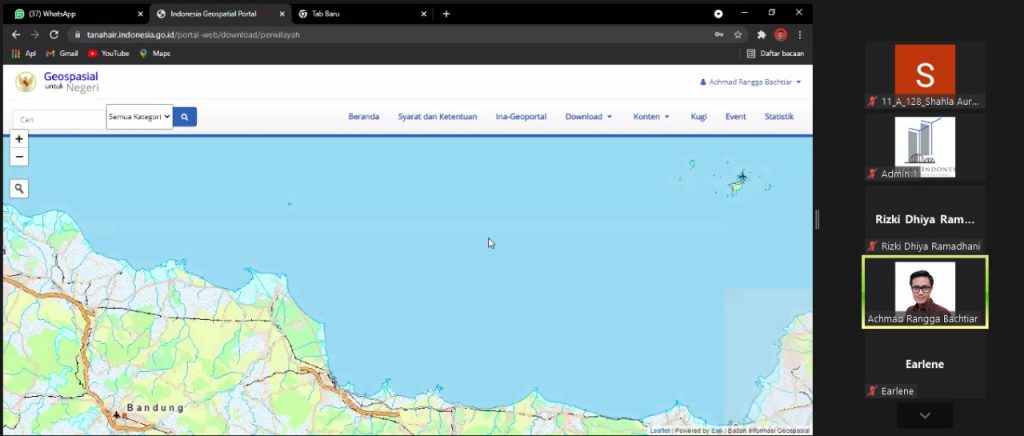
Task: Select Achmad Rangga Bachtiar video tile
Action: click(x=925, y=292)
